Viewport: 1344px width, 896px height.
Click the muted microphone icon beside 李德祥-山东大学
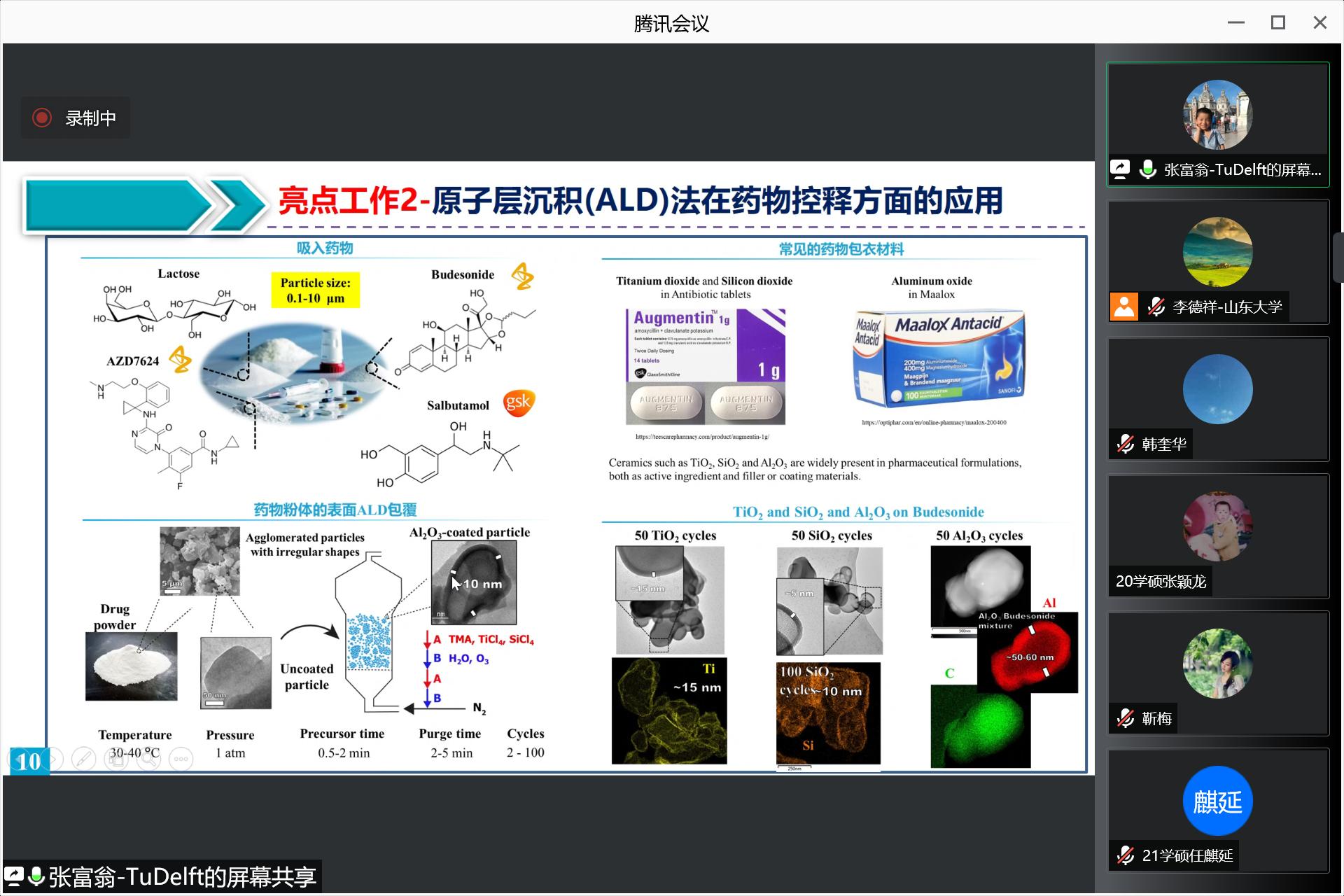coord(1156,307)
